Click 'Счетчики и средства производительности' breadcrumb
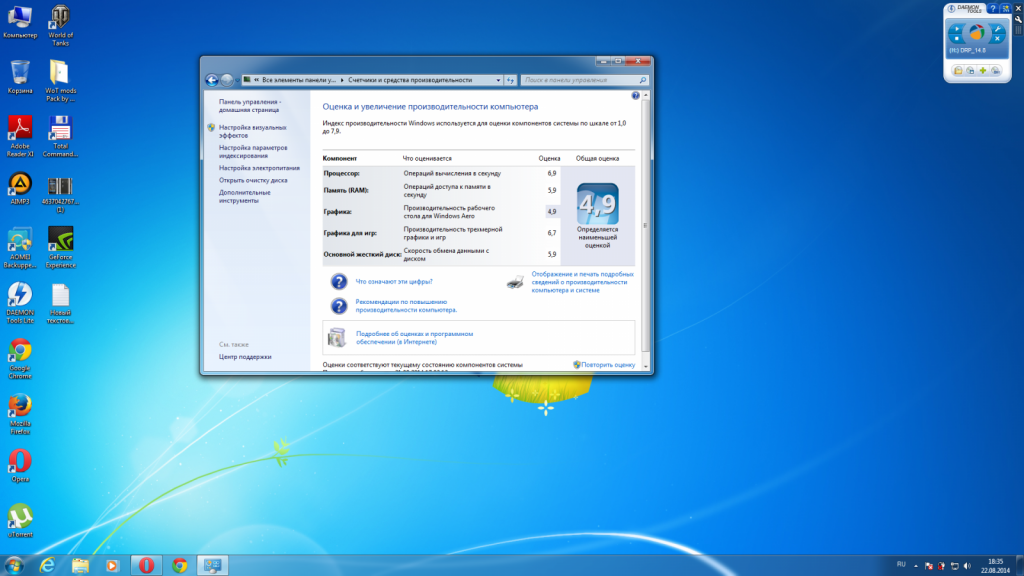 (x=409, y=80)
